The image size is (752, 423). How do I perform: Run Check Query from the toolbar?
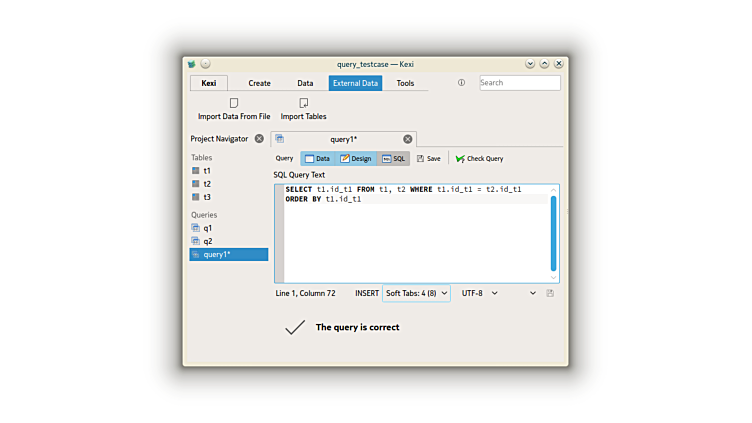(479, 158)
